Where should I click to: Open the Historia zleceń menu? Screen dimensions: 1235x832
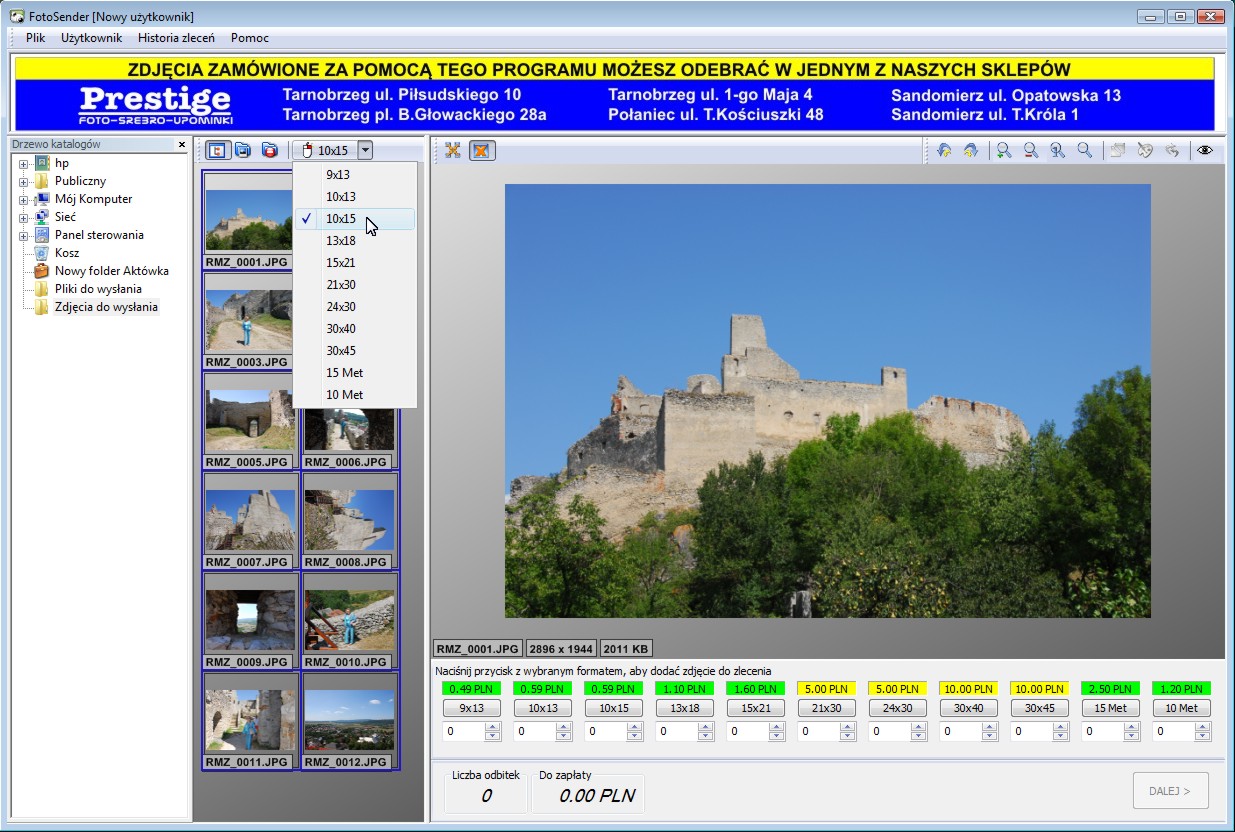176,38
